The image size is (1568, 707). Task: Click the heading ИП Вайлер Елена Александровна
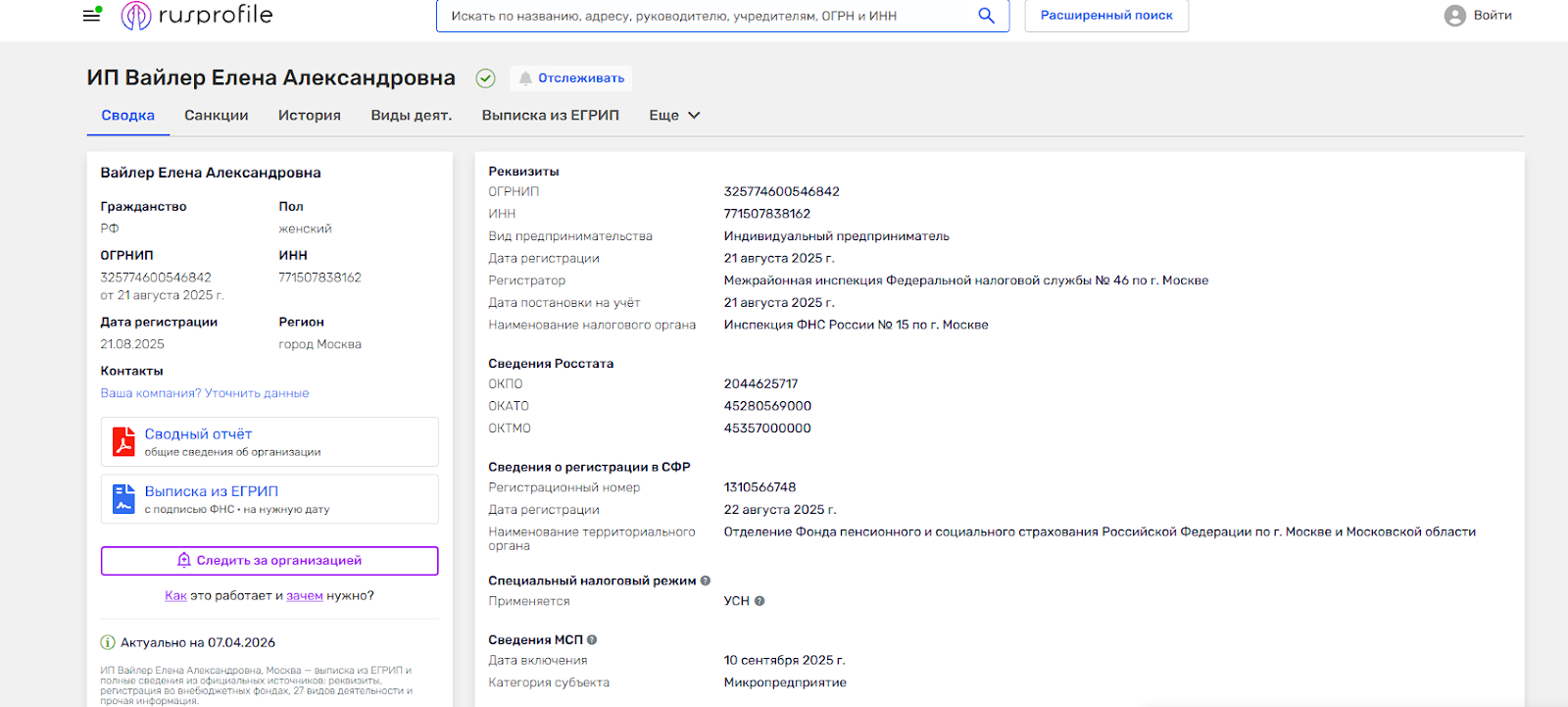pos(271,77)
